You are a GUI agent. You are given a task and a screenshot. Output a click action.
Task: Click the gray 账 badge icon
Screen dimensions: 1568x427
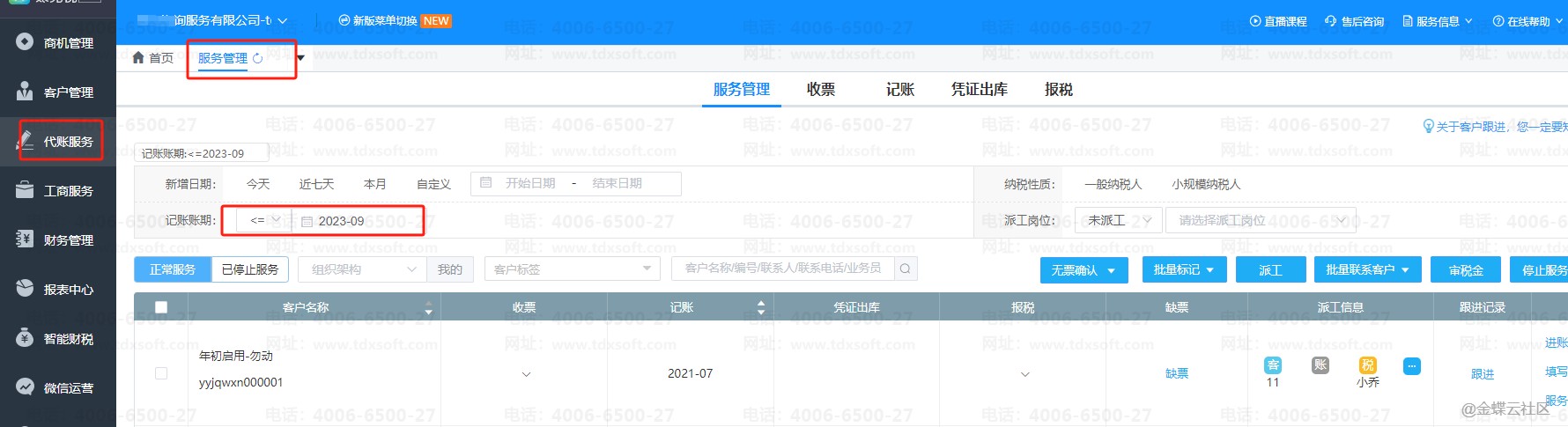point(1320,365)
